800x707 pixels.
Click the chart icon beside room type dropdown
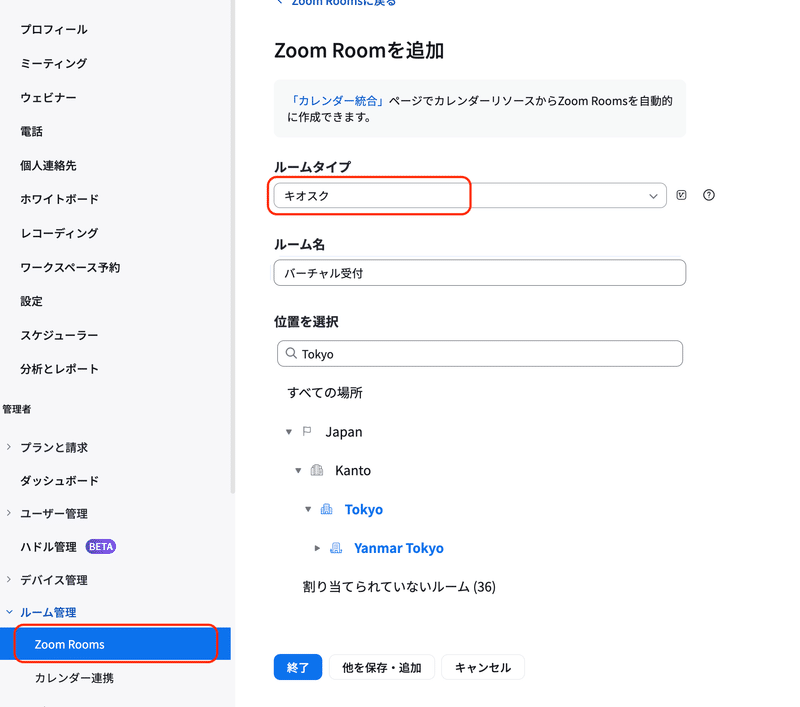[x=681, y=195]
